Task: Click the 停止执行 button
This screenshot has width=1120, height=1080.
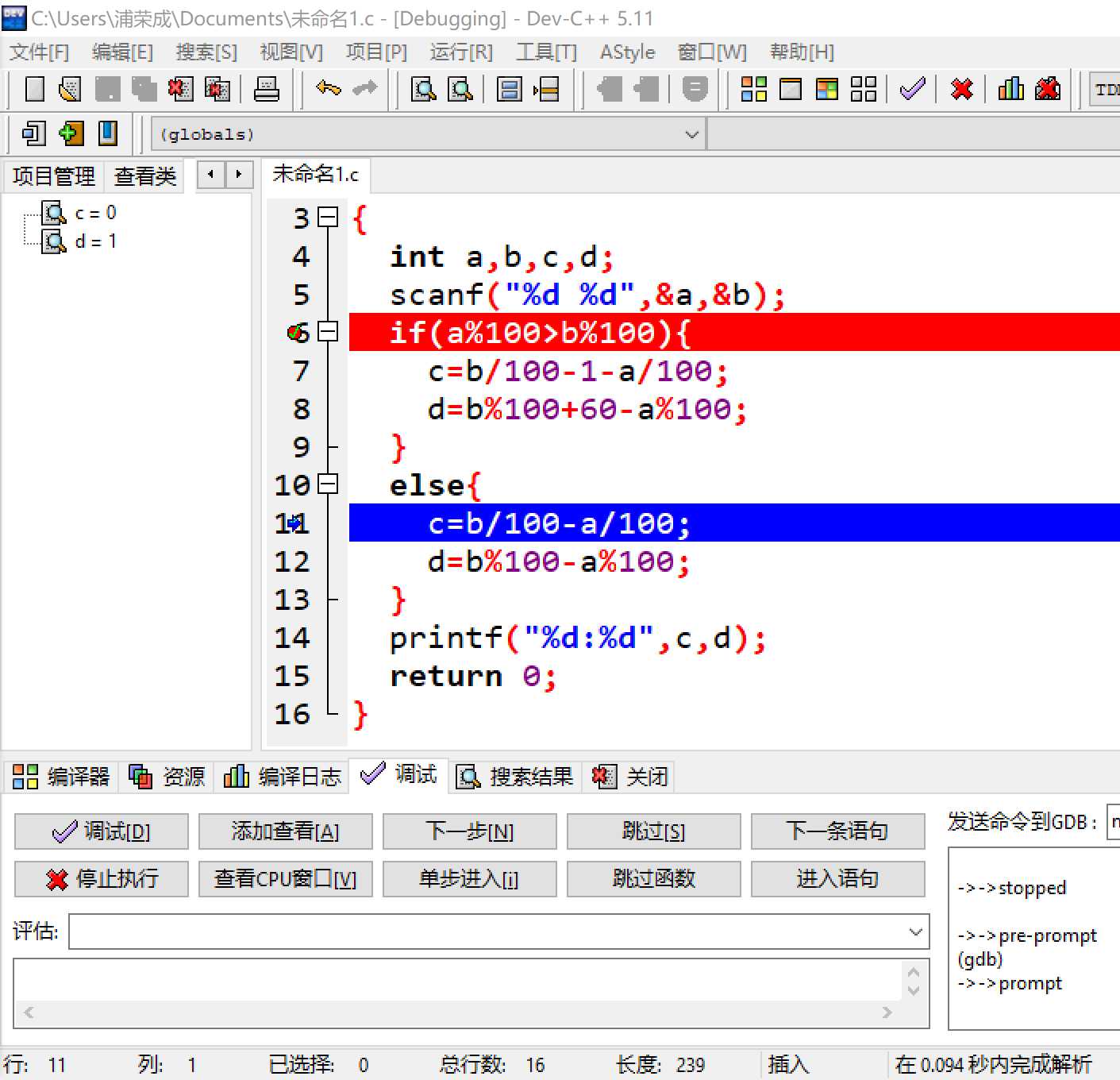Action: [x=102, y=879]
